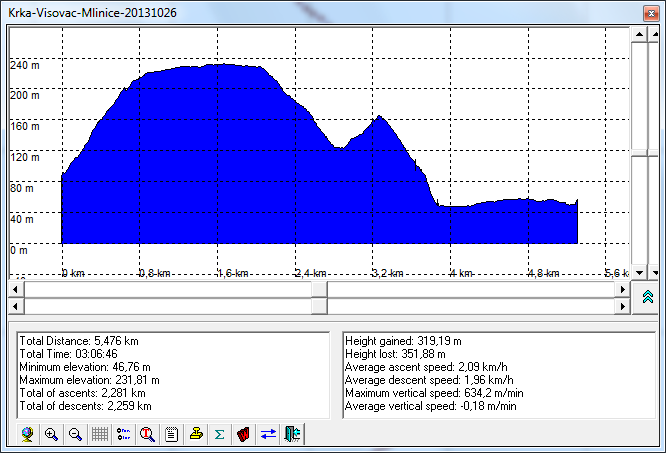Screen dimensions: 666x453
Task: Click the Sigma summary icon
Action: [x=220, y=434]
